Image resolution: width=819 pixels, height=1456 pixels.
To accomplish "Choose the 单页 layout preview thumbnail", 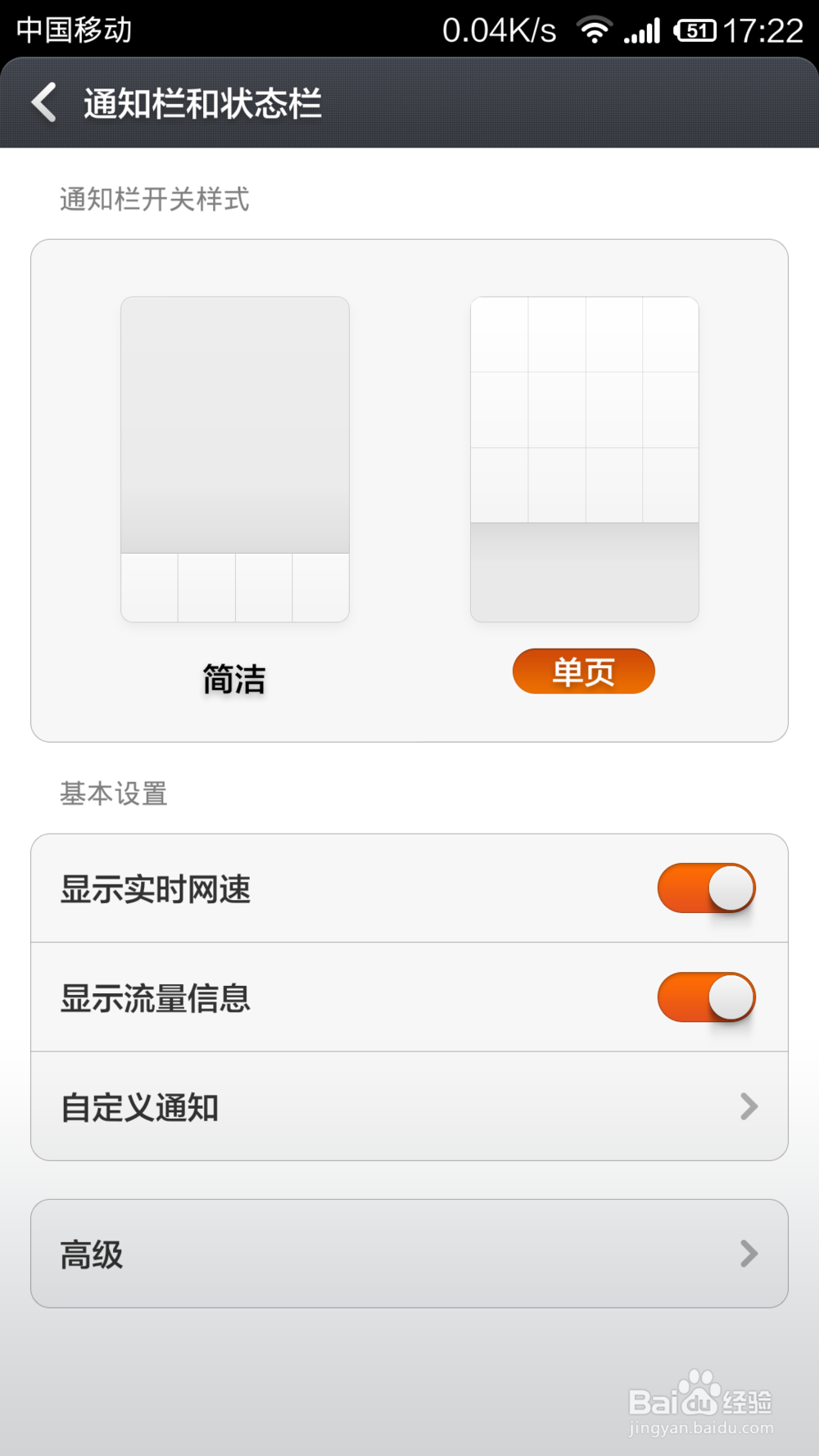I will coord(585,459).
